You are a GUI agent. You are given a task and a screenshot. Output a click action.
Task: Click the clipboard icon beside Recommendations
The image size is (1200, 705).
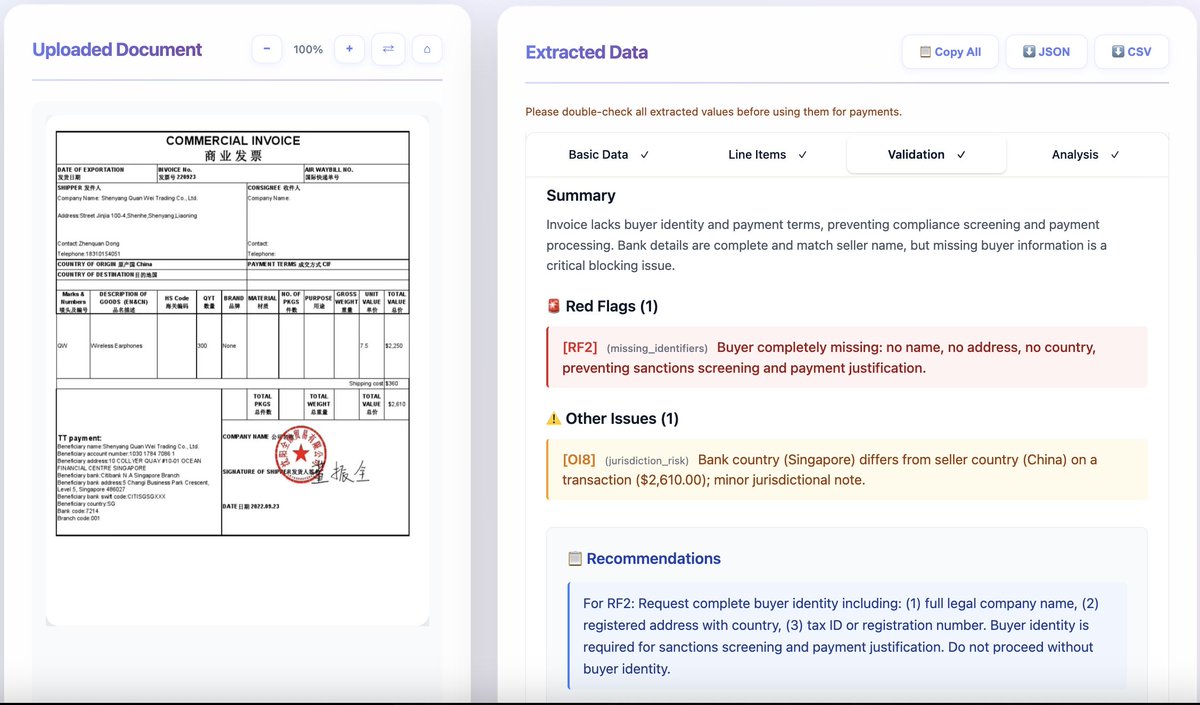[x=575, y=559]
